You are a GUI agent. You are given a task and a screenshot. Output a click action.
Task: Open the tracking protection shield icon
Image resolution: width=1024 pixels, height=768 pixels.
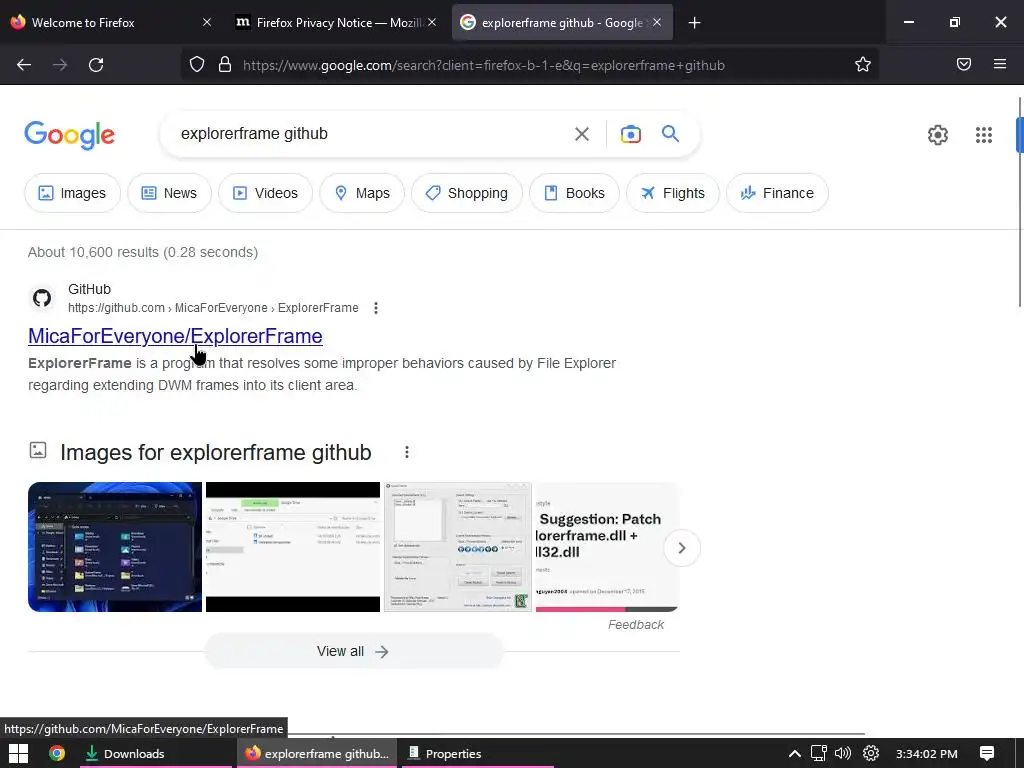click(x=197, y=65)
